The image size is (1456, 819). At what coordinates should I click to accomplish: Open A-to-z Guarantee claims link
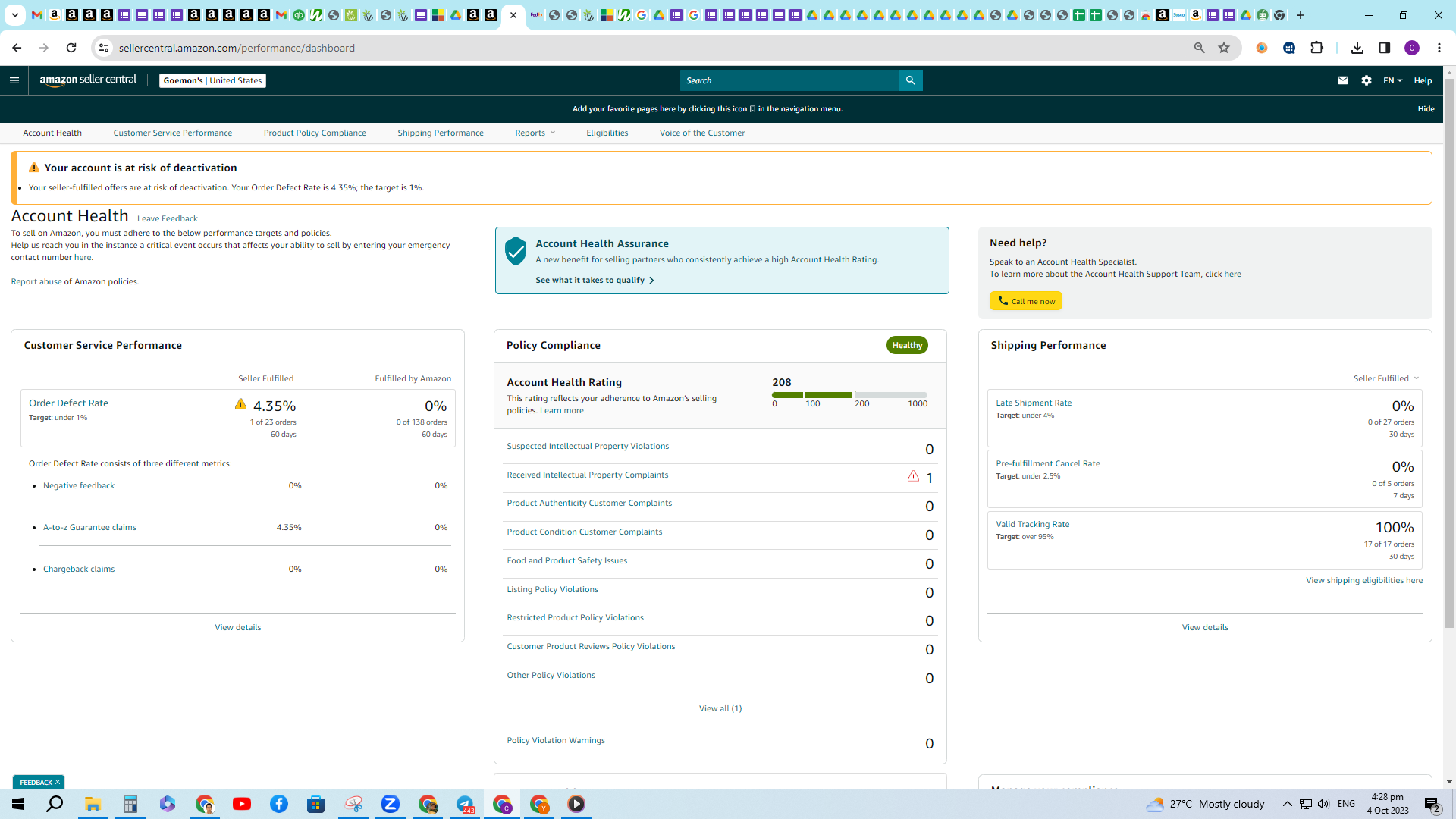pos(89,528)
